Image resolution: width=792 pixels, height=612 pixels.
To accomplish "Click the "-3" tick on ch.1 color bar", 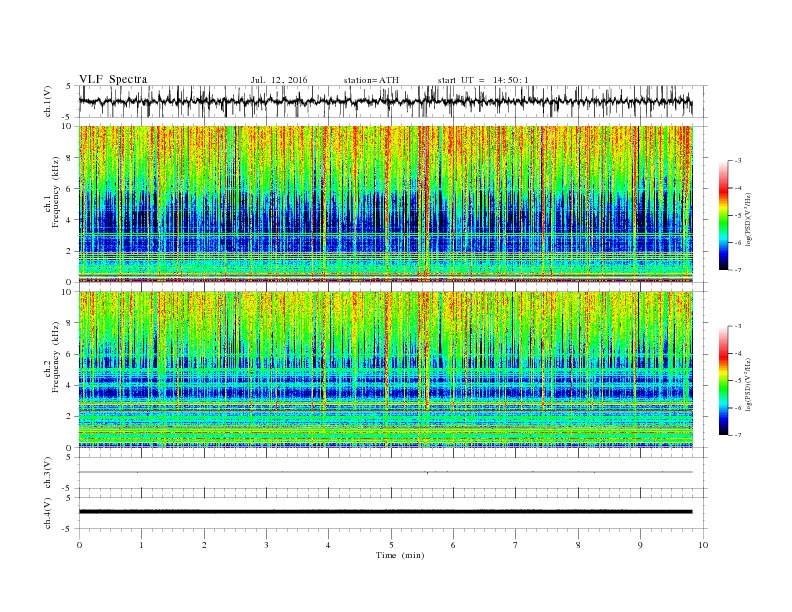I will coord(738,161).
